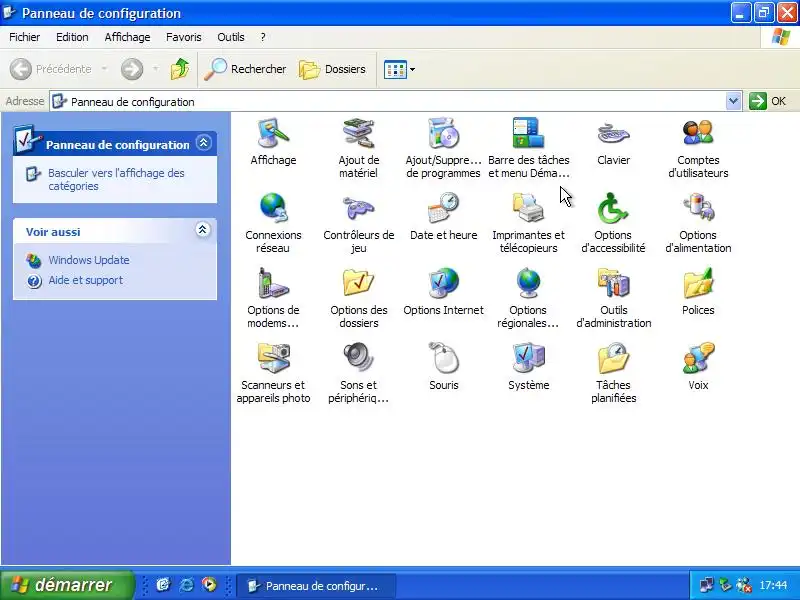The image size is (800, 600).
Task: Click the network connection tray icon
Action: pyautogui.click(x=707, y=585)
